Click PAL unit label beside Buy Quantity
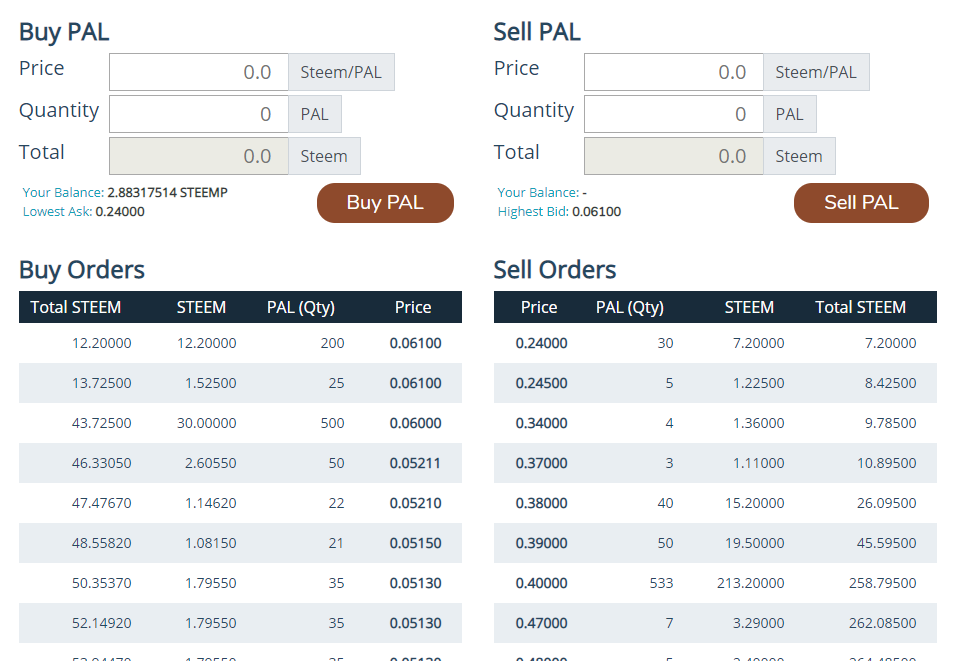The height and width of the screenshot is (661, 969). pos(315,114)
